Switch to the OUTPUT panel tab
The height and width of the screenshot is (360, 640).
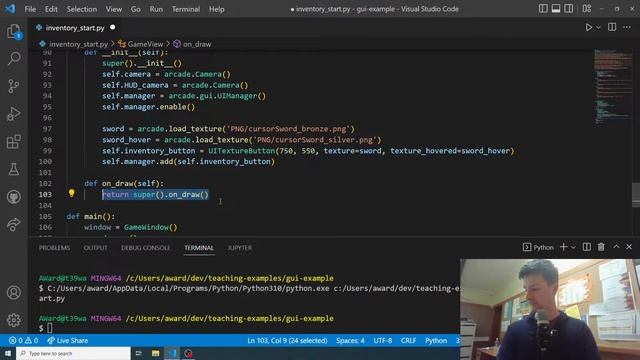[x=96, y=248]
